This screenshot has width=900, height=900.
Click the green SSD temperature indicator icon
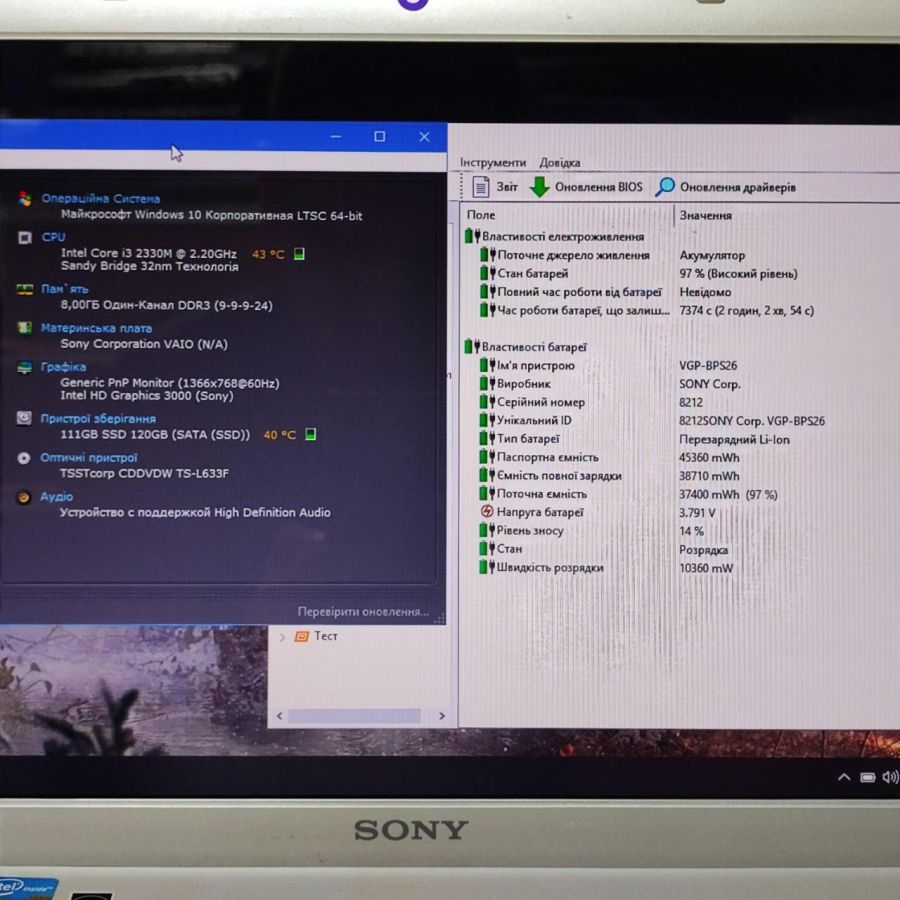click(x=311, y=435)
